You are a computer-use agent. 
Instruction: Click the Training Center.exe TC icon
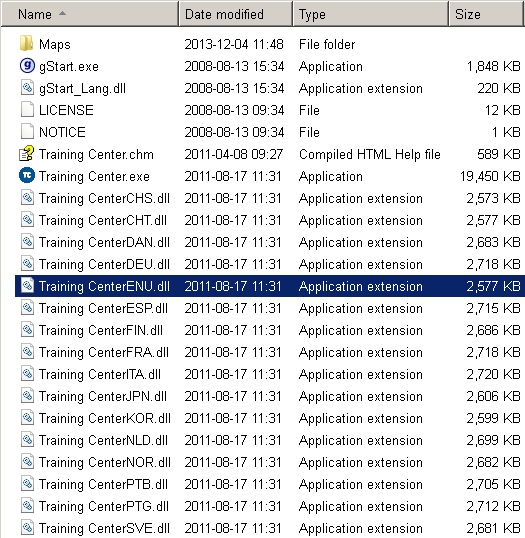point(27,176)
